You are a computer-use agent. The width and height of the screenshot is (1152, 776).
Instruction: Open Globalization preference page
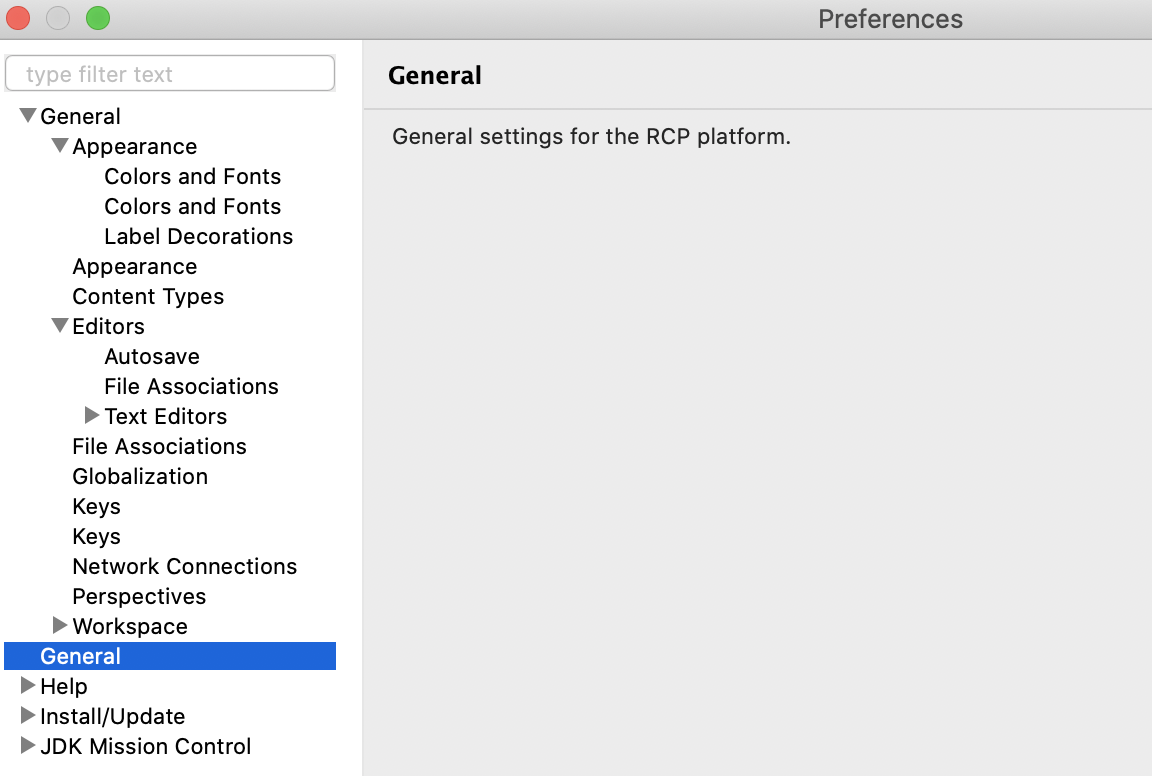point(140,476)
